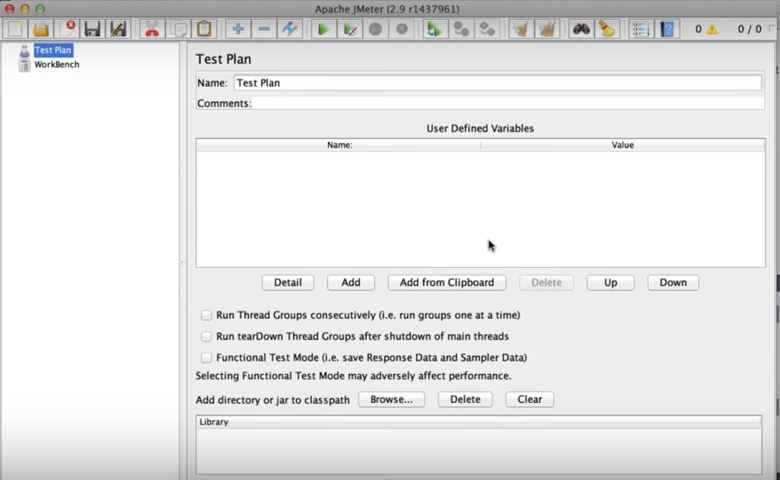Enable Functional Test Mode checkbox

[206, 357]
